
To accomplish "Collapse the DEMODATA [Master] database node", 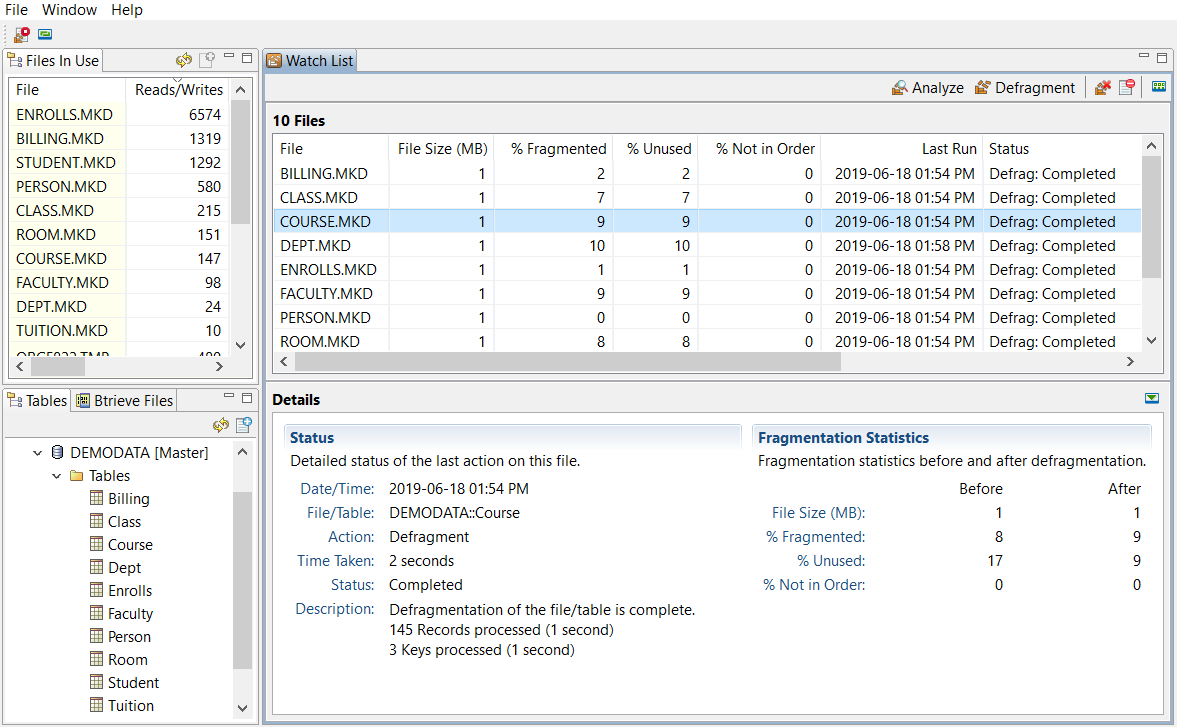I will [x=38, y=453].
